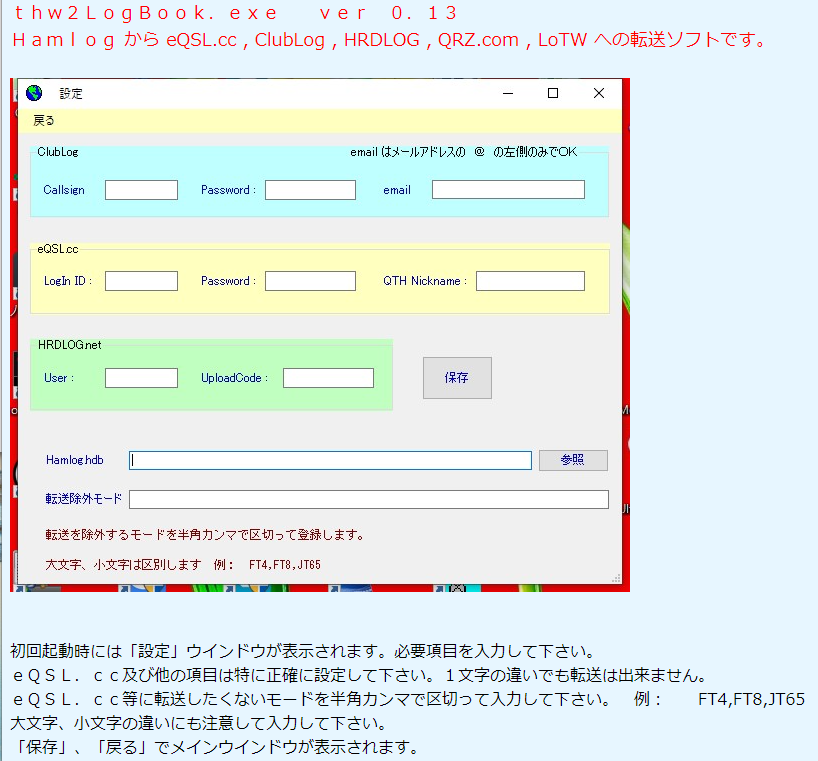Click the '設定' window title text
This screenshot has width=818, height=761.
pos(71,93)
